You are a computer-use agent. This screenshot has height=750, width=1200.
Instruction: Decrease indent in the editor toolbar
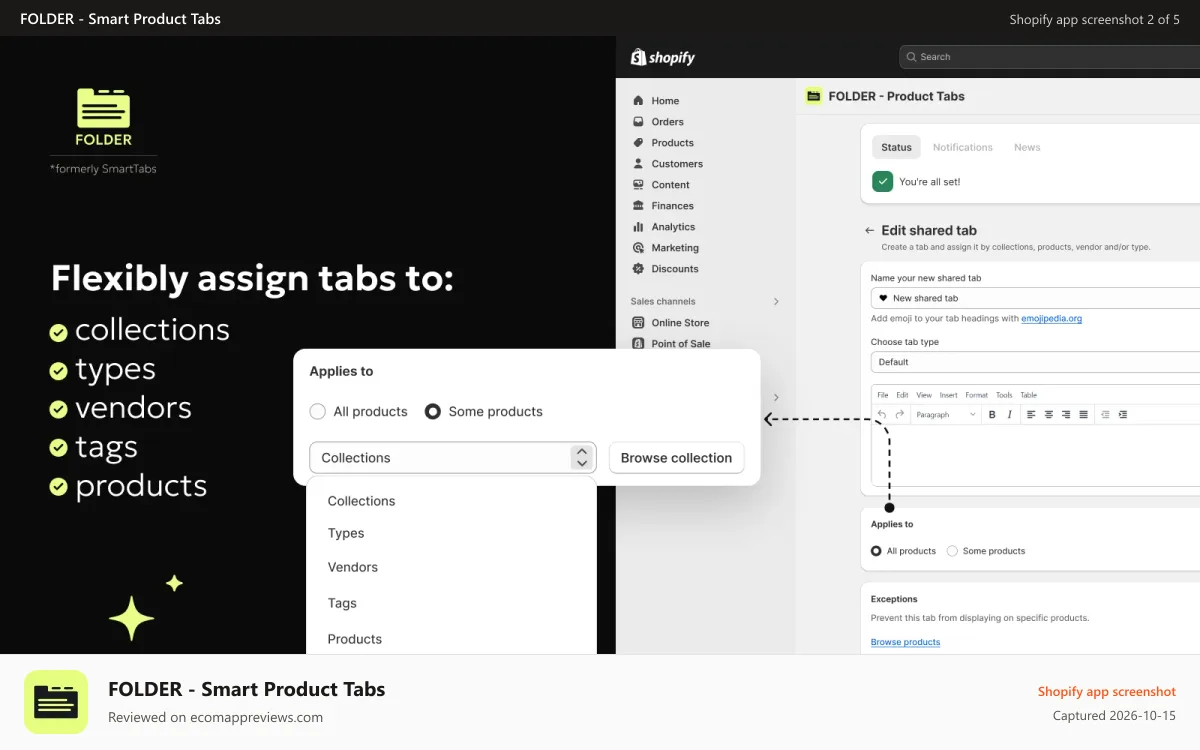click(x=1105, y=414)
